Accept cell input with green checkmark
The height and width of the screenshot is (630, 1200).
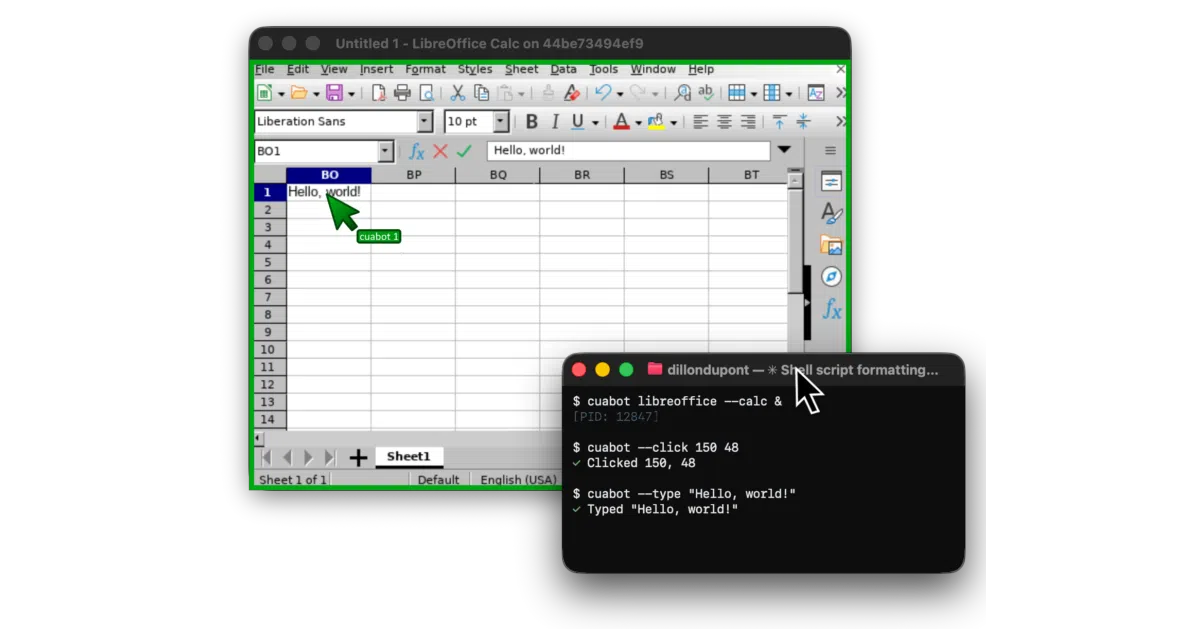coord(464,151)
